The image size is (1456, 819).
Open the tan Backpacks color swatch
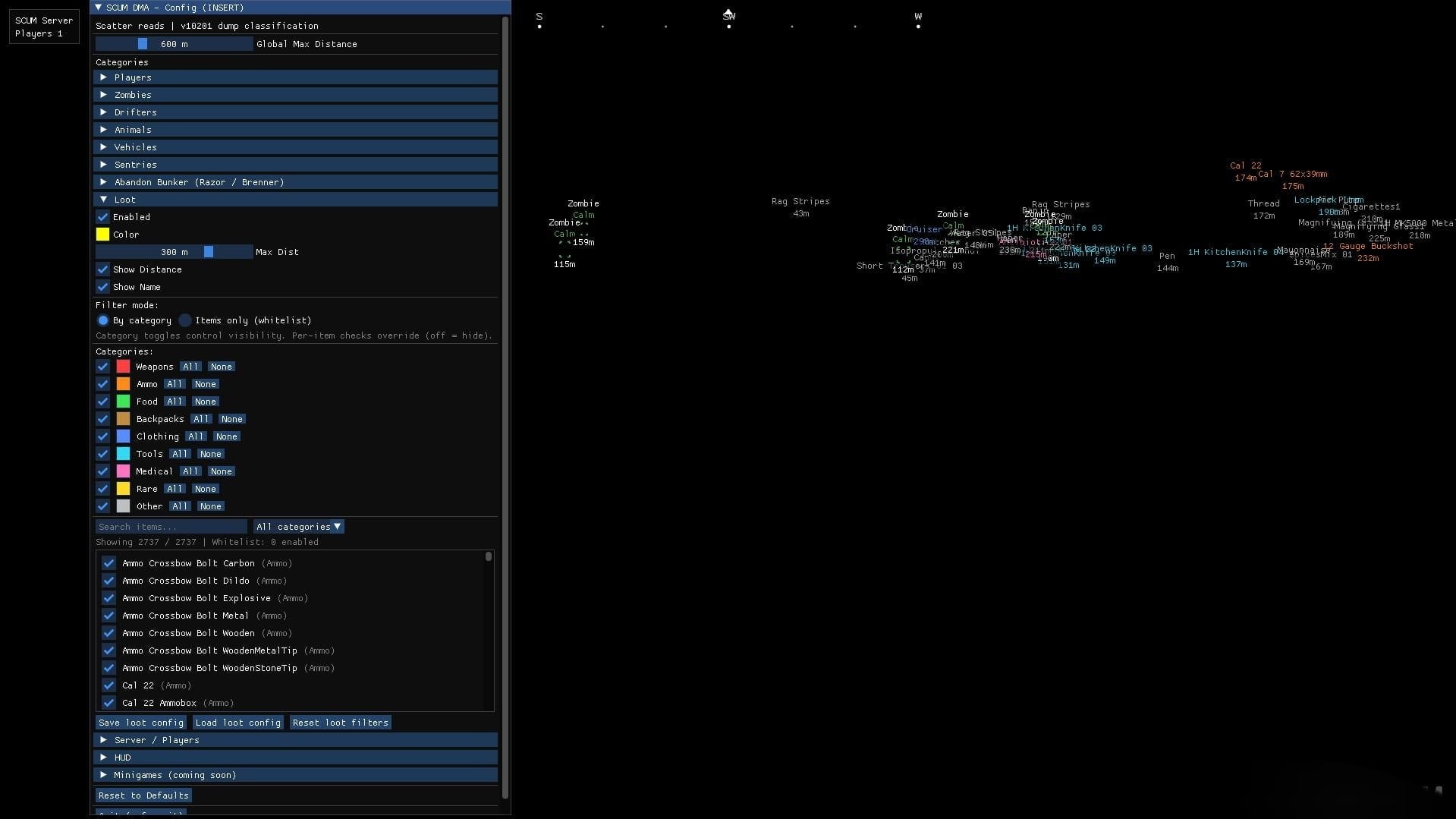[x=123, y=419]
